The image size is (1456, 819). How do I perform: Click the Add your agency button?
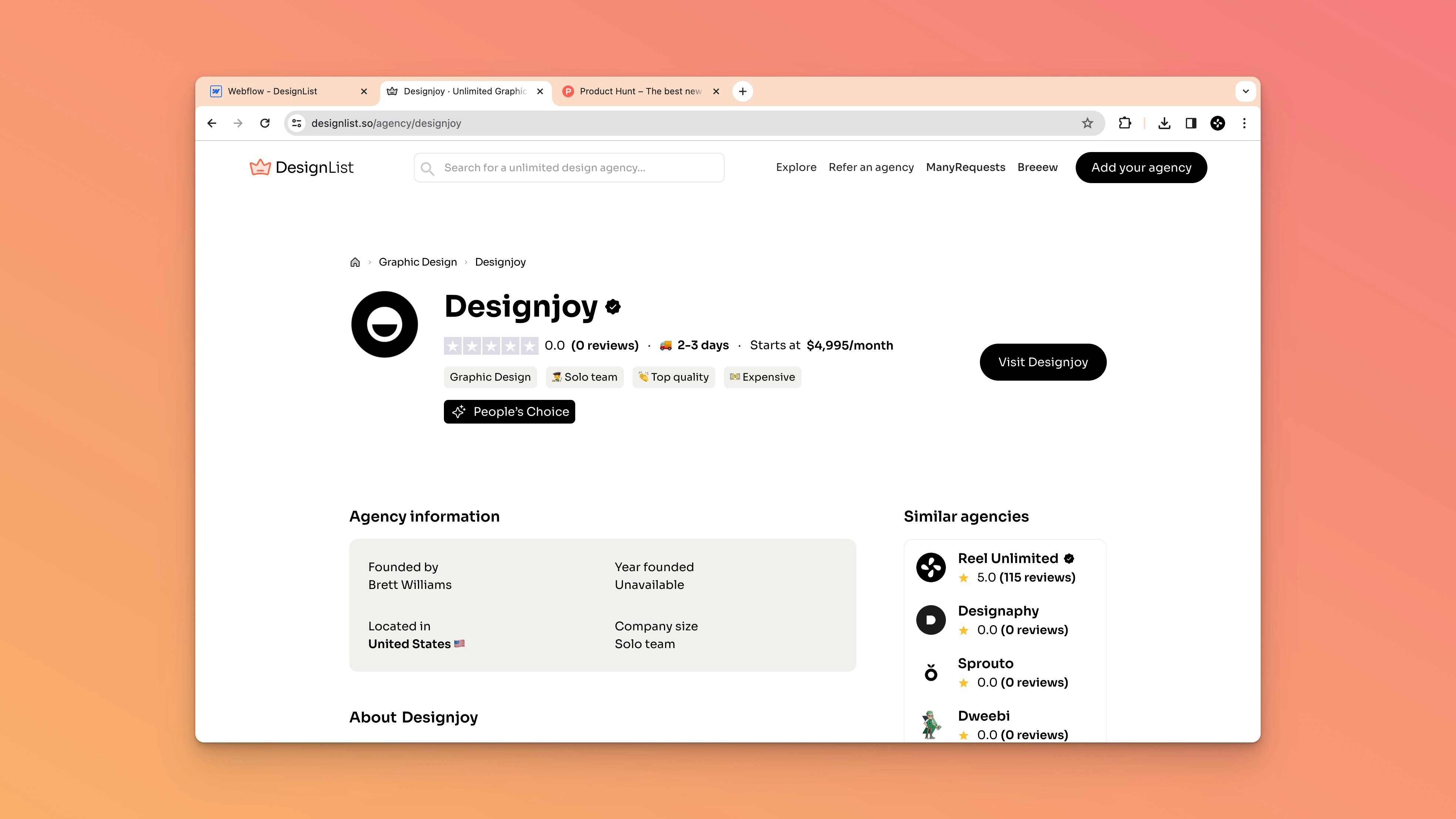pyautogui.click(x=1141, y=168)
